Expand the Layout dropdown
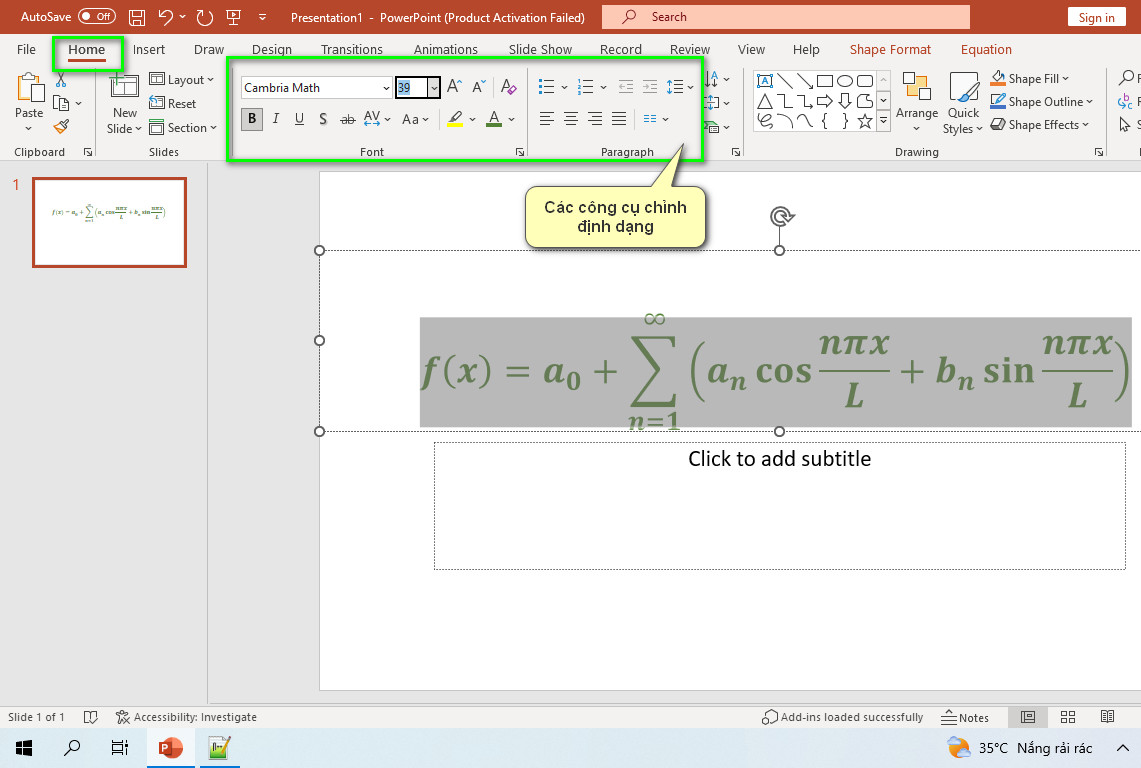 pos(182,80)
